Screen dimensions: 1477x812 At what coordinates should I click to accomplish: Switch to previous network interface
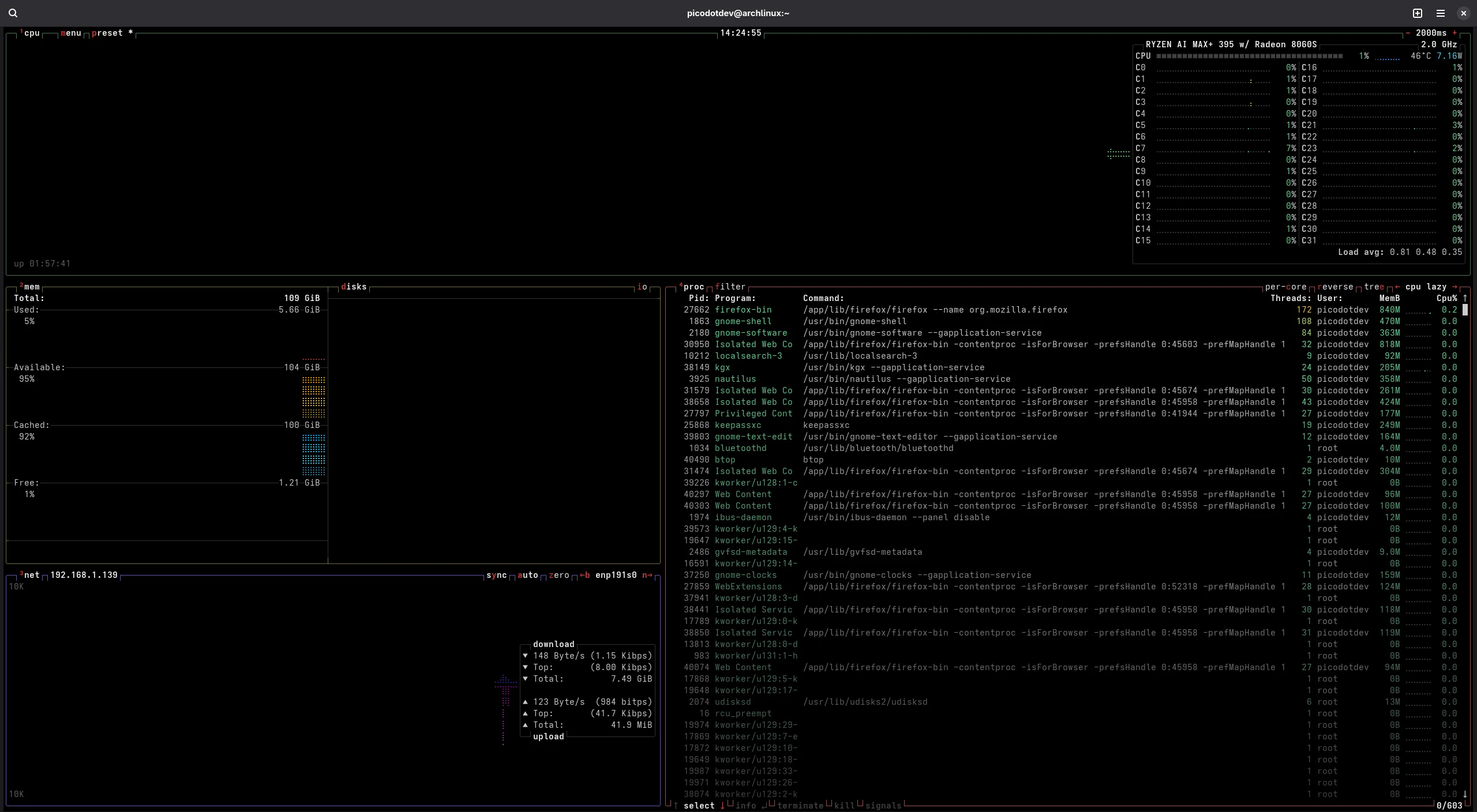584,575
